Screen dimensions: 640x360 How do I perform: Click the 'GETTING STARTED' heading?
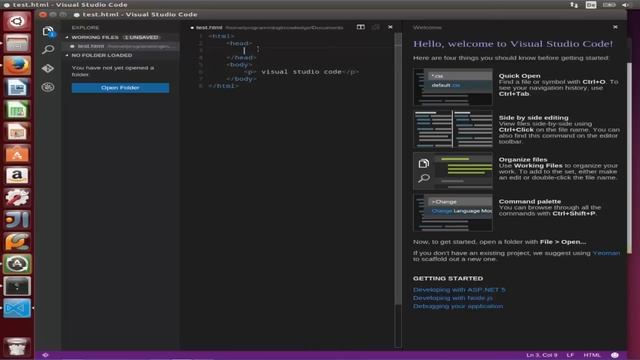click(x=448, y=278)
